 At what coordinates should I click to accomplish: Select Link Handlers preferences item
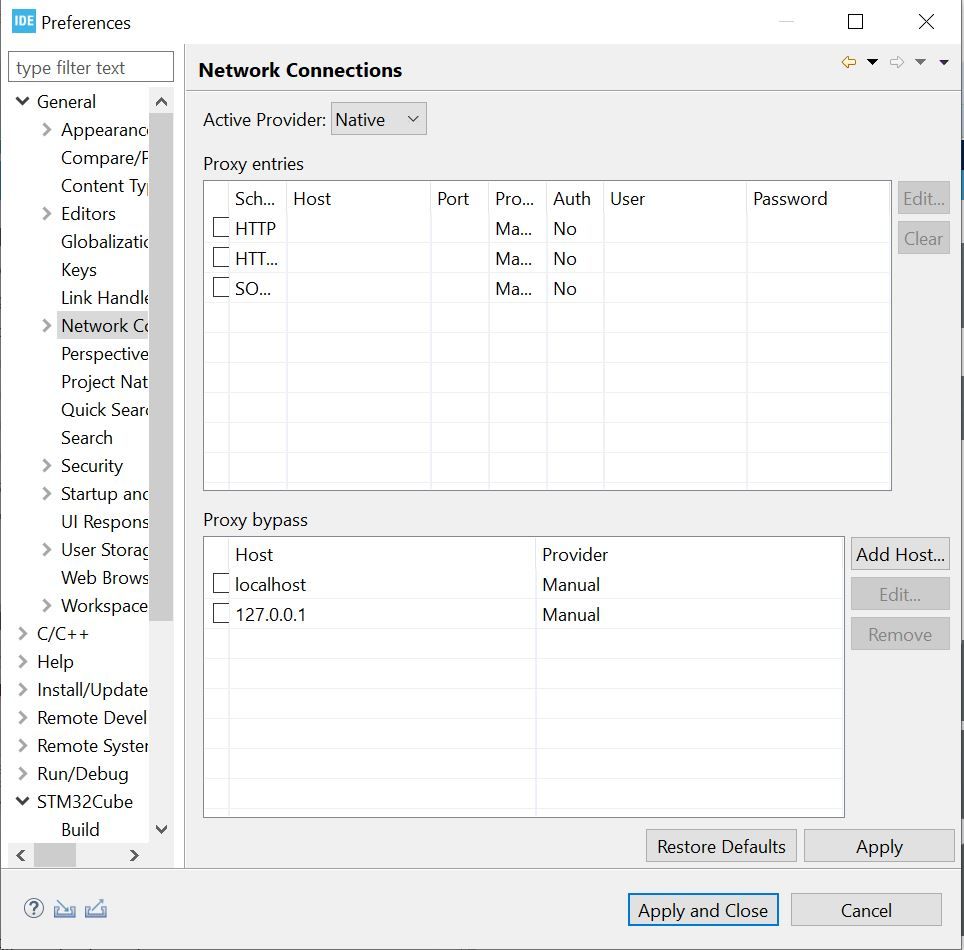(104, 298)
